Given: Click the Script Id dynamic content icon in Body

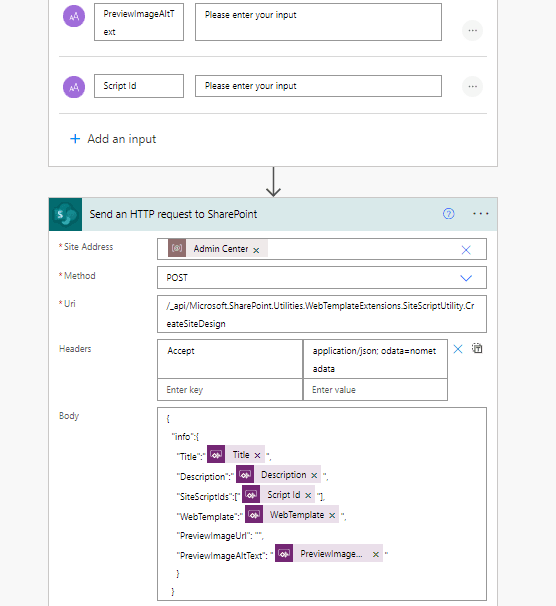Looking at the screenshot, I should [x=251, y=495].
